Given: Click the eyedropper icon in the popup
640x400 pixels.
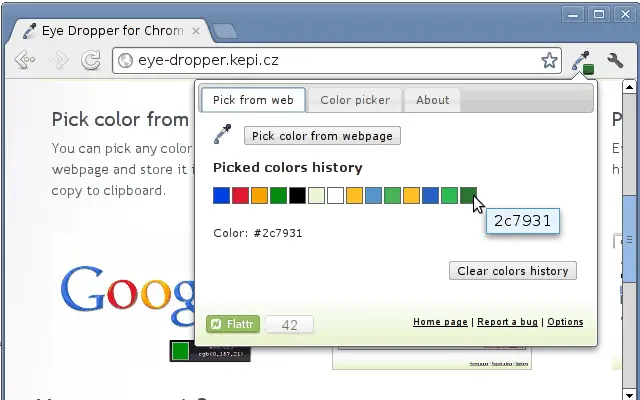Looking at the screenshot, I should pyautogui.click(x=222, y=134).
